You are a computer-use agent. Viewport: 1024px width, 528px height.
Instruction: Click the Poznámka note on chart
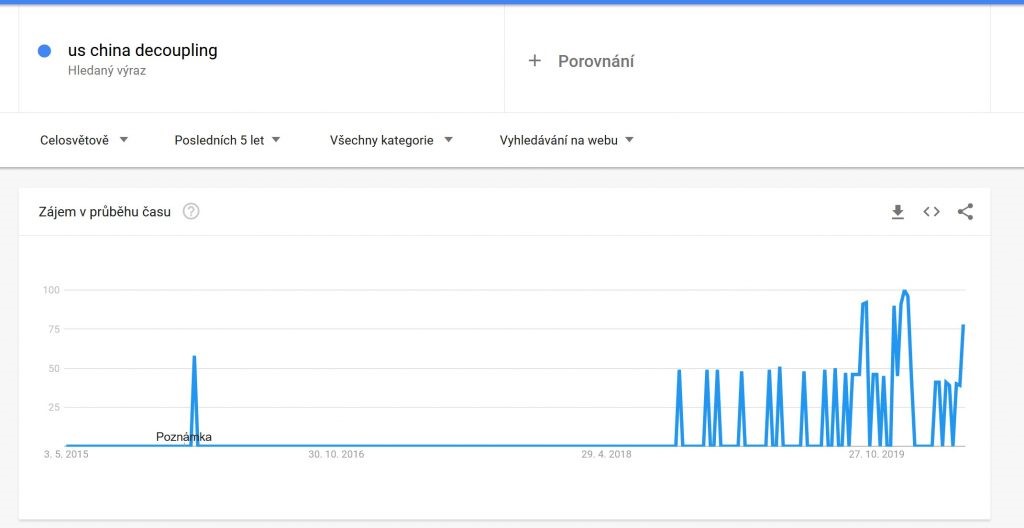coord(184,437)
